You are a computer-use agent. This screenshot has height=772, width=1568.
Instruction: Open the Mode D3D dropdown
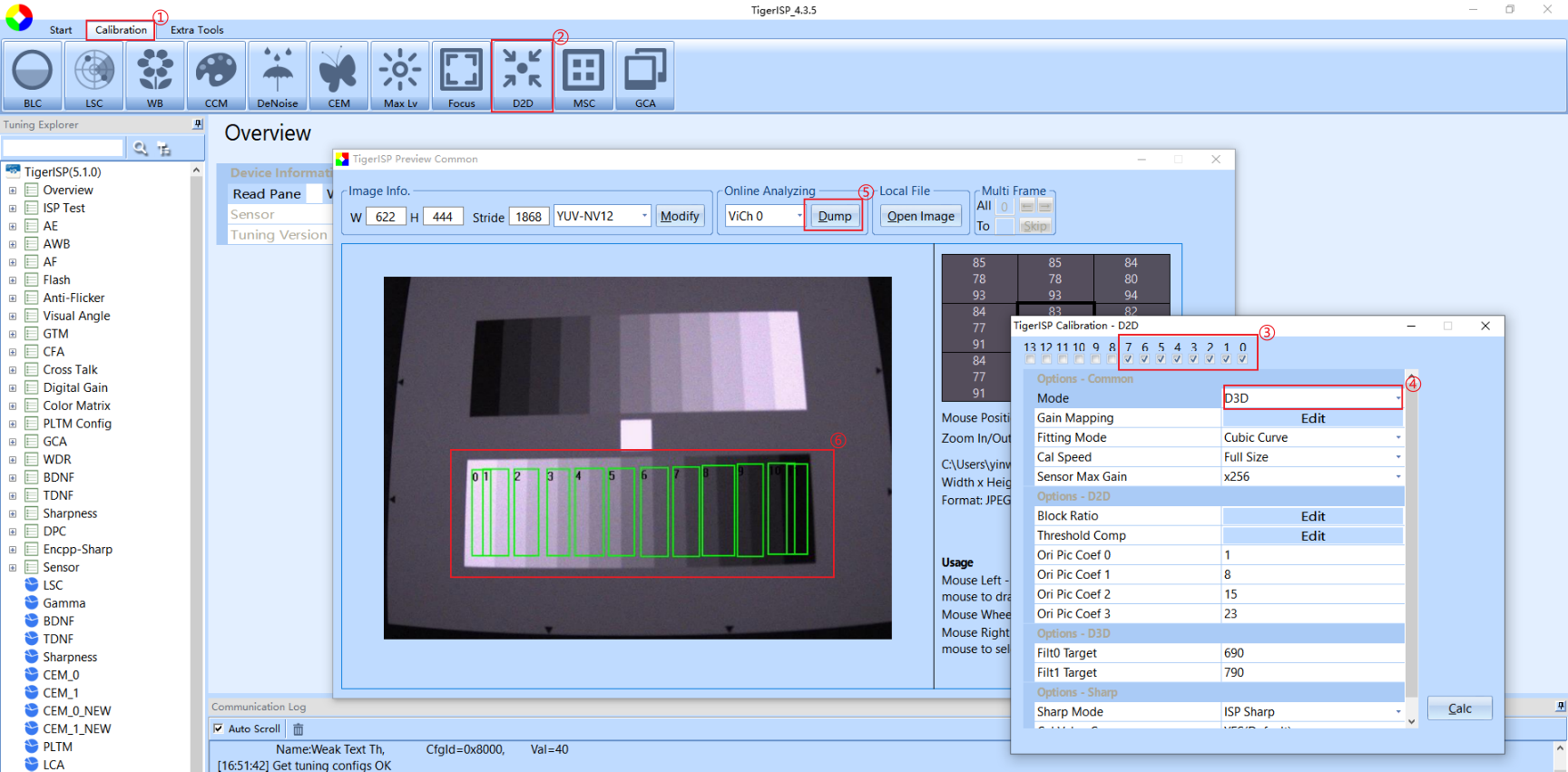click(1312, 398)
